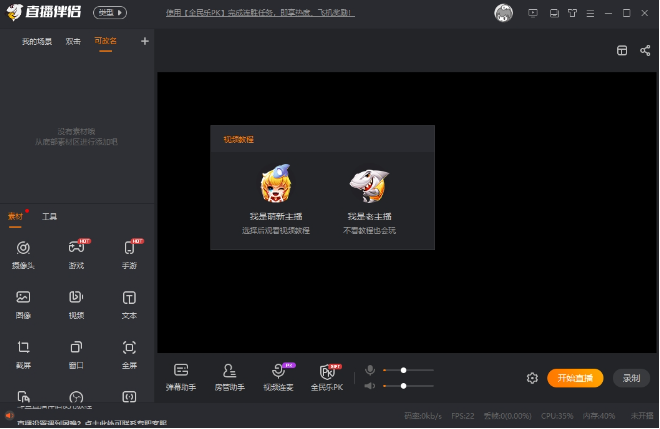Click the plus icon to add a scene

point(144,41)
